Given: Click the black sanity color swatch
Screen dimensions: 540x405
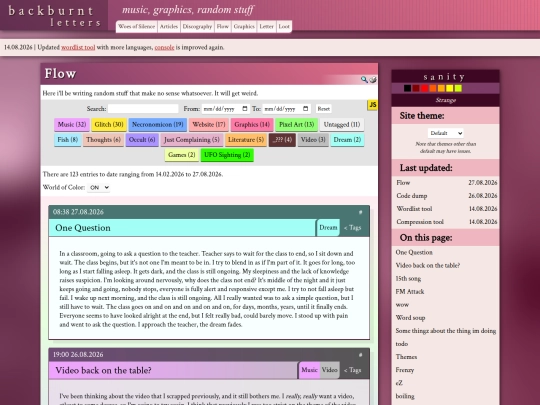Looking at the screenshot, I should [x=407, y=89].
